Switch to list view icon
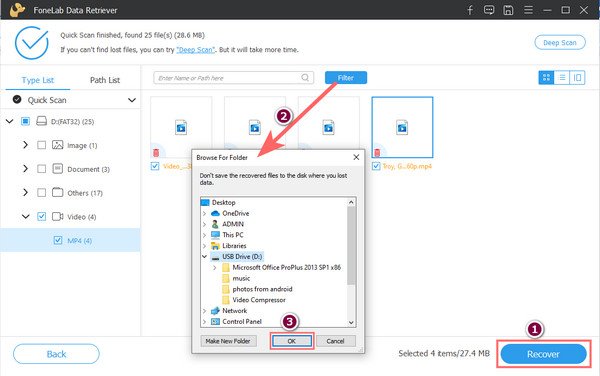The height and width of the screenshot is (376, 600). [562, 78]
